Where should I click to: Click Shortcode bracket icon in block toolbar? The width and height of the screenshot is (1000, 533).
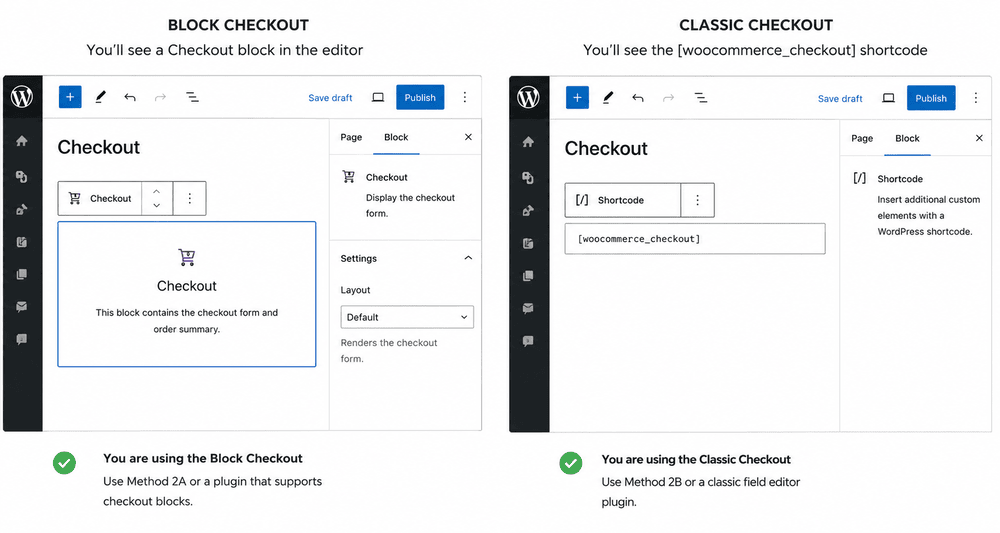point(582,200)
